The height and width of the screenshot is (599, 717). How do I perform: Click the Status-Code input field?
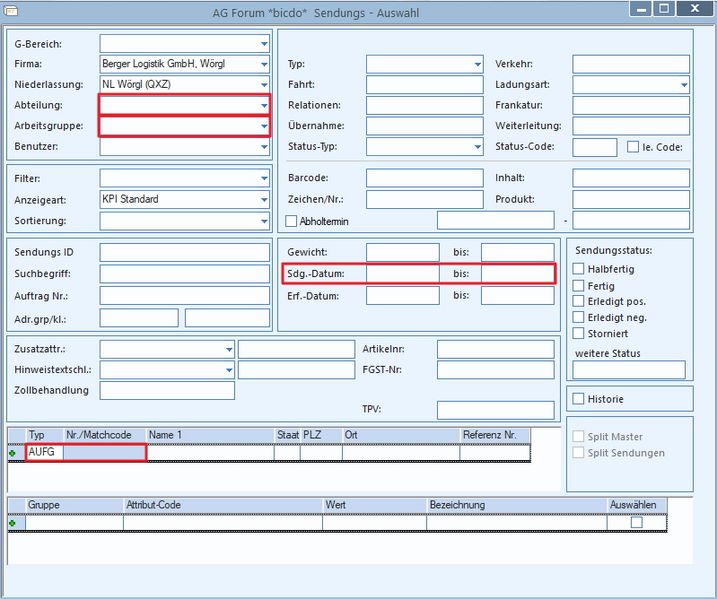point(595,147)
